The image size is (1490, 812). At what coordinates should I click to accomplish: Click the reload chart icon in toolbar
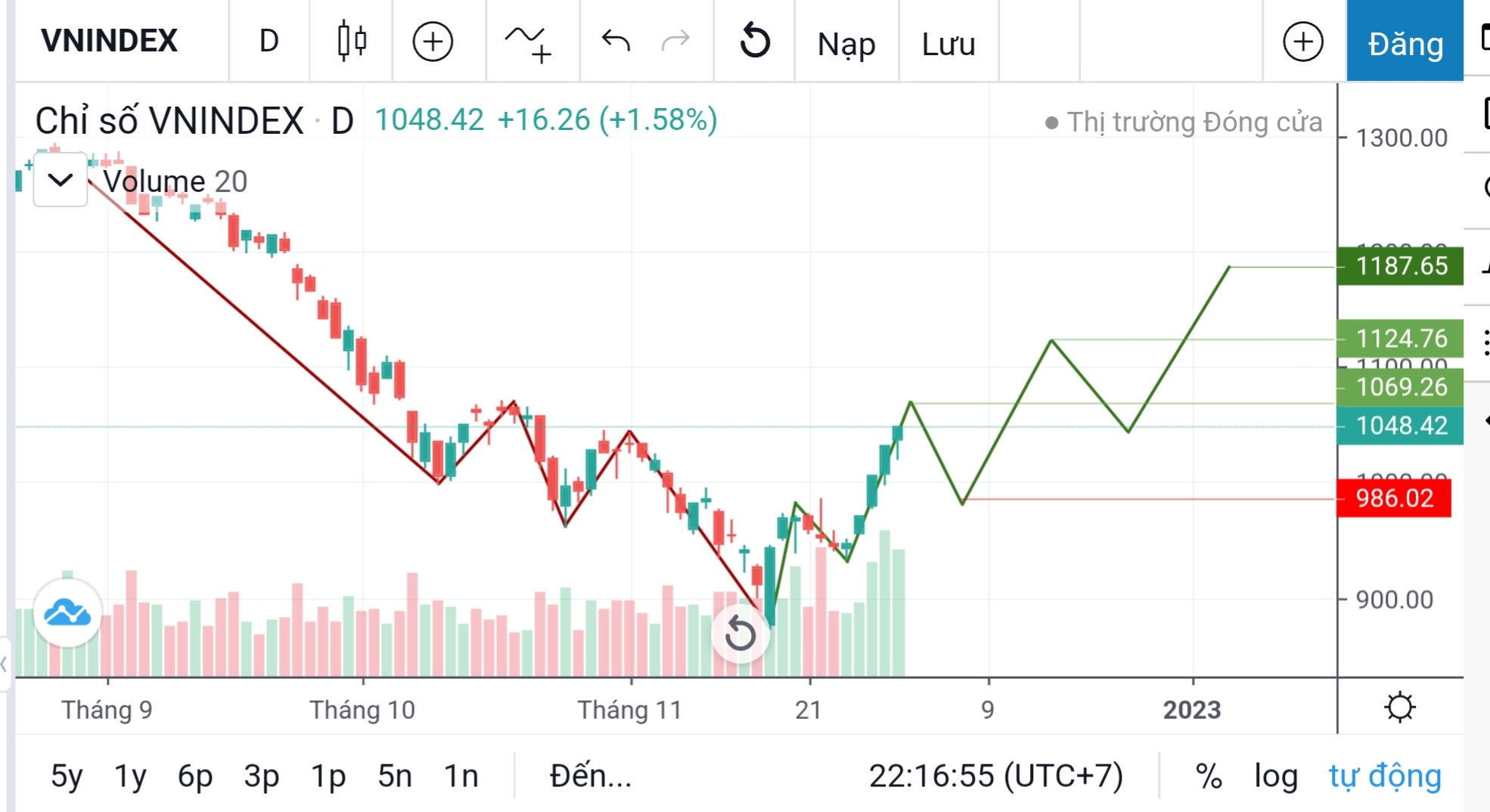[x=754, y=41]
